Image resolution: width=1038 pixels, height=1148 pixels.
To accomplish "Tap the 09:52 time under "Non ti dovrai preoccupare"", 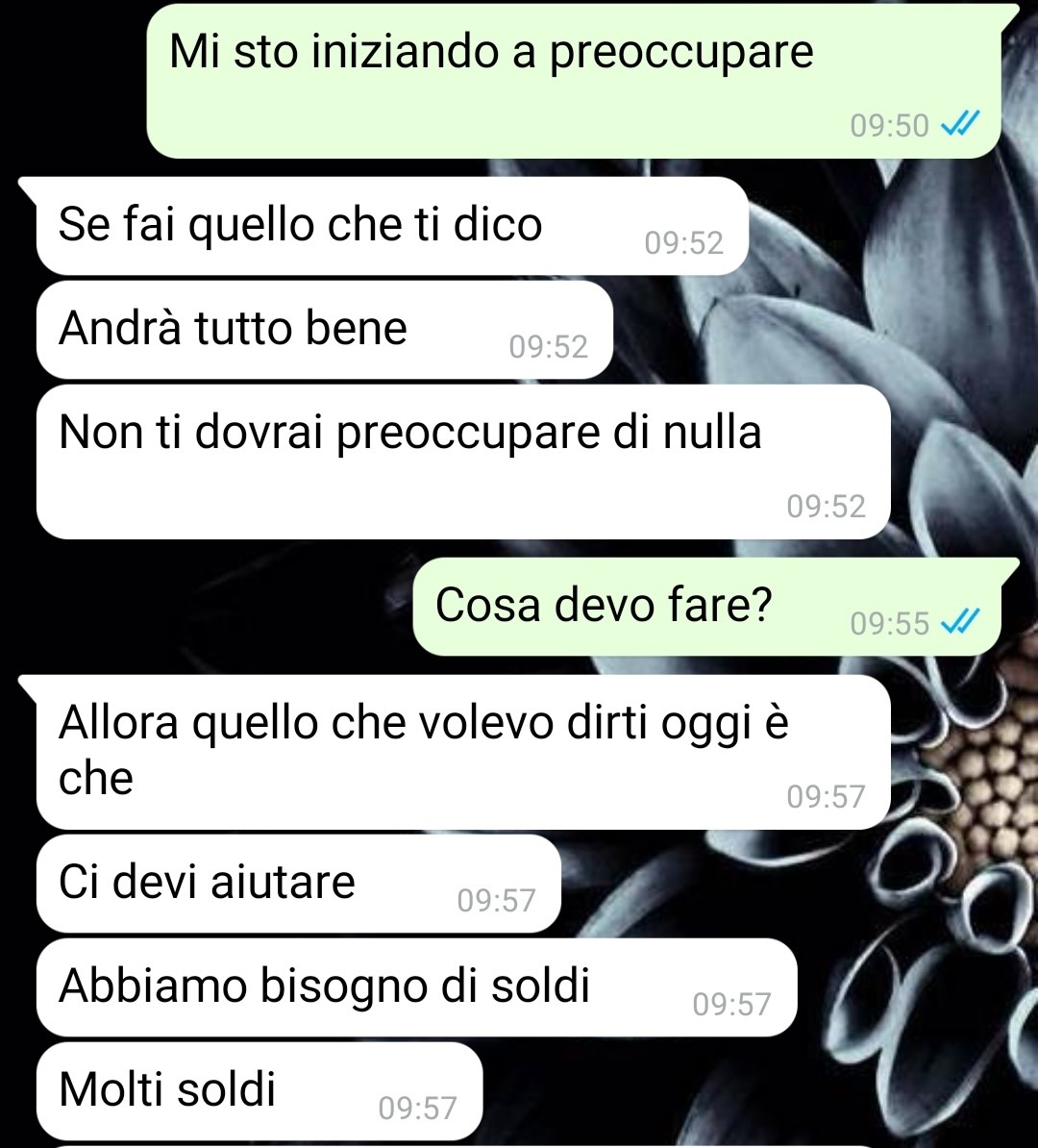I will tap(827, 506).
